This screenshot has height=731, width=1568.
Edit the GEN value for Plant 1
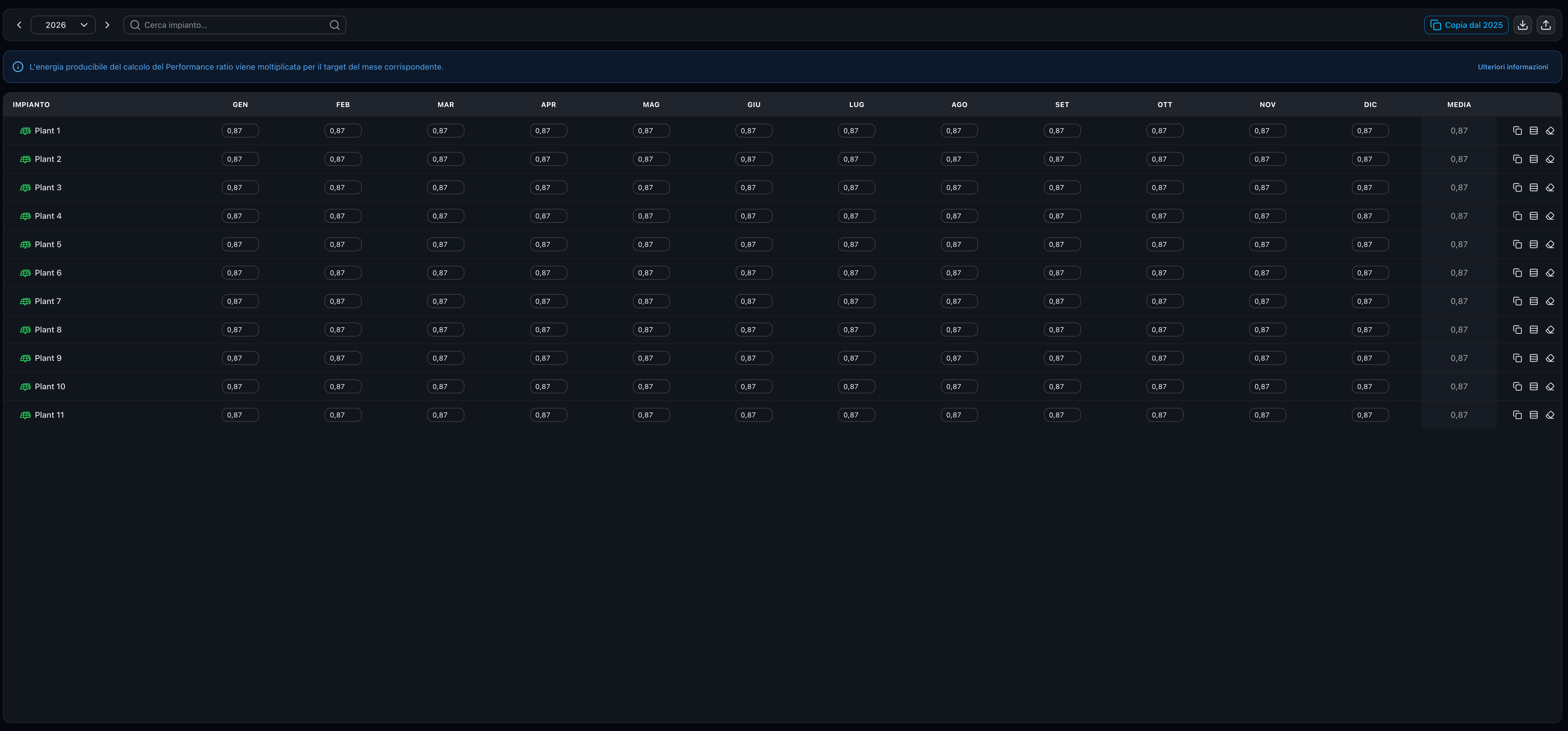pos(240,131)
